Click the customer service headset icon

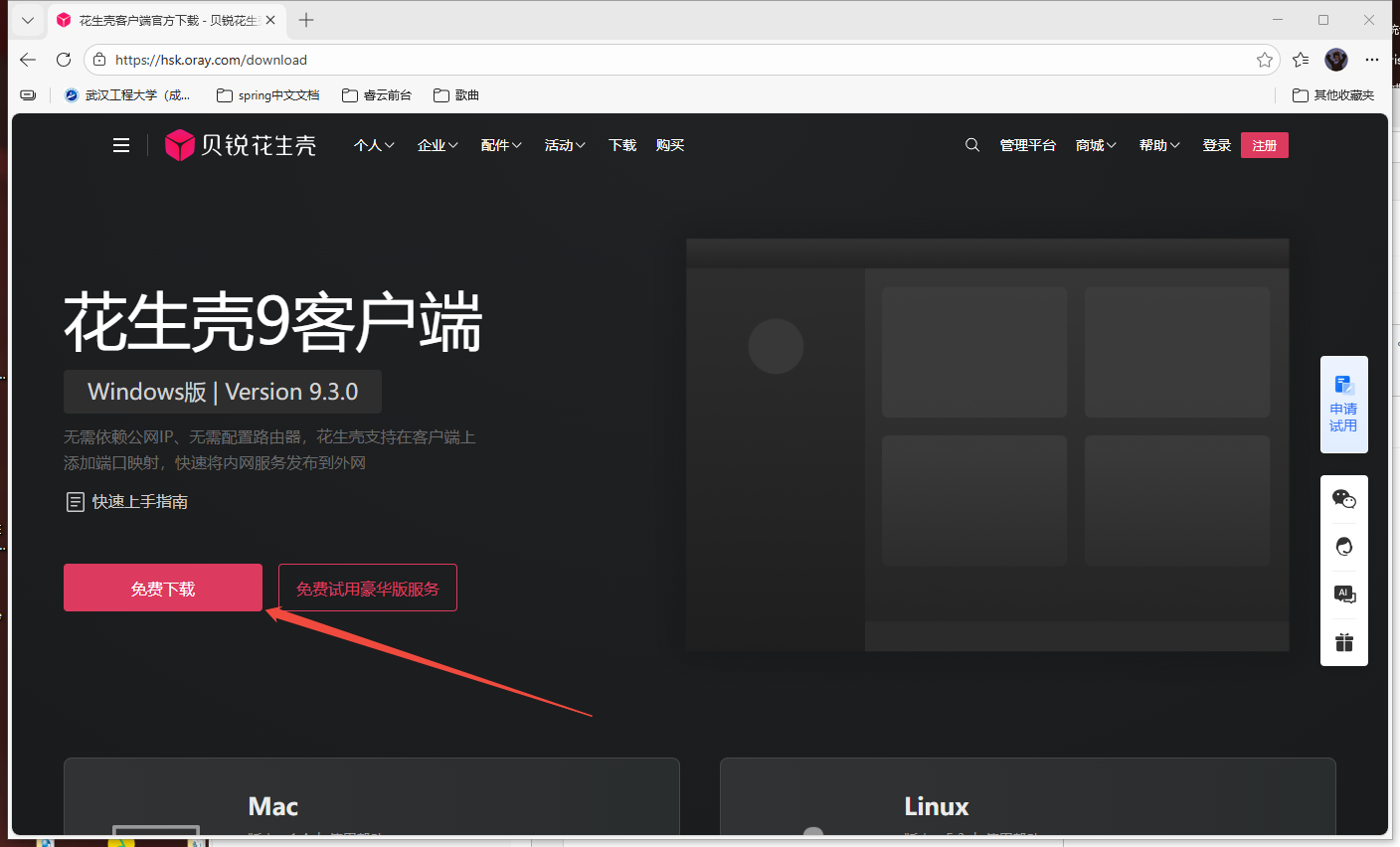click(x=1343, y=547)
